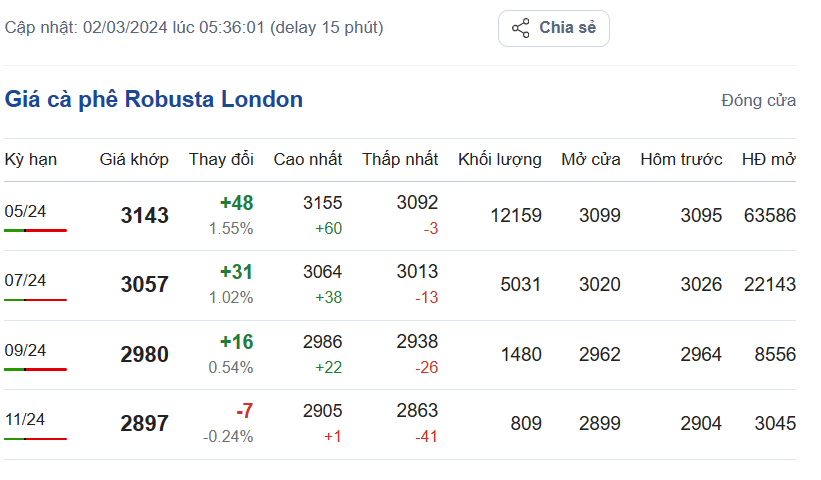Choose the 11/24 contract term
This screenshot has width=821, height=480.
point(25,419)
